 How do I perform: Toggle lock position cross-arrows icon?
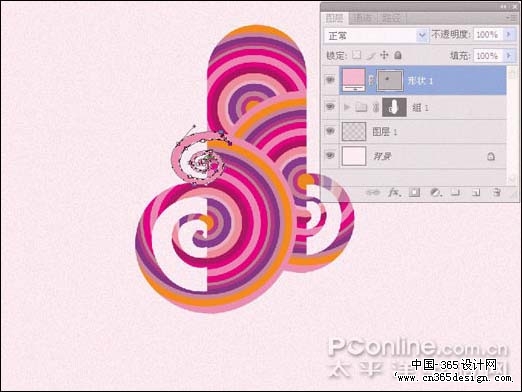[x=384, y=55]
